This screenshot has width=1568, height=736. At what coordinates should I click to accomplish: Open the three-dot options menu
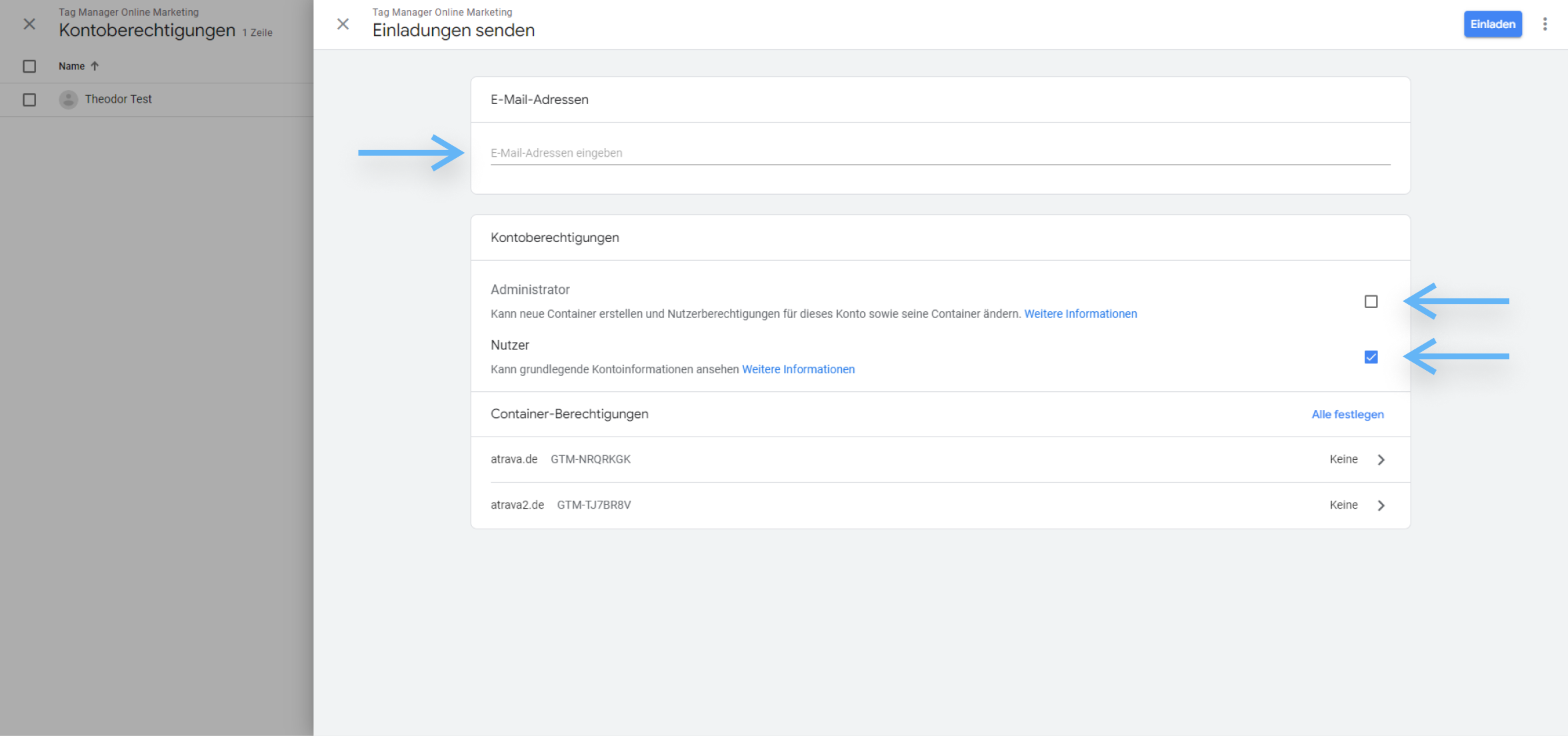click(x=1545, y=23)
